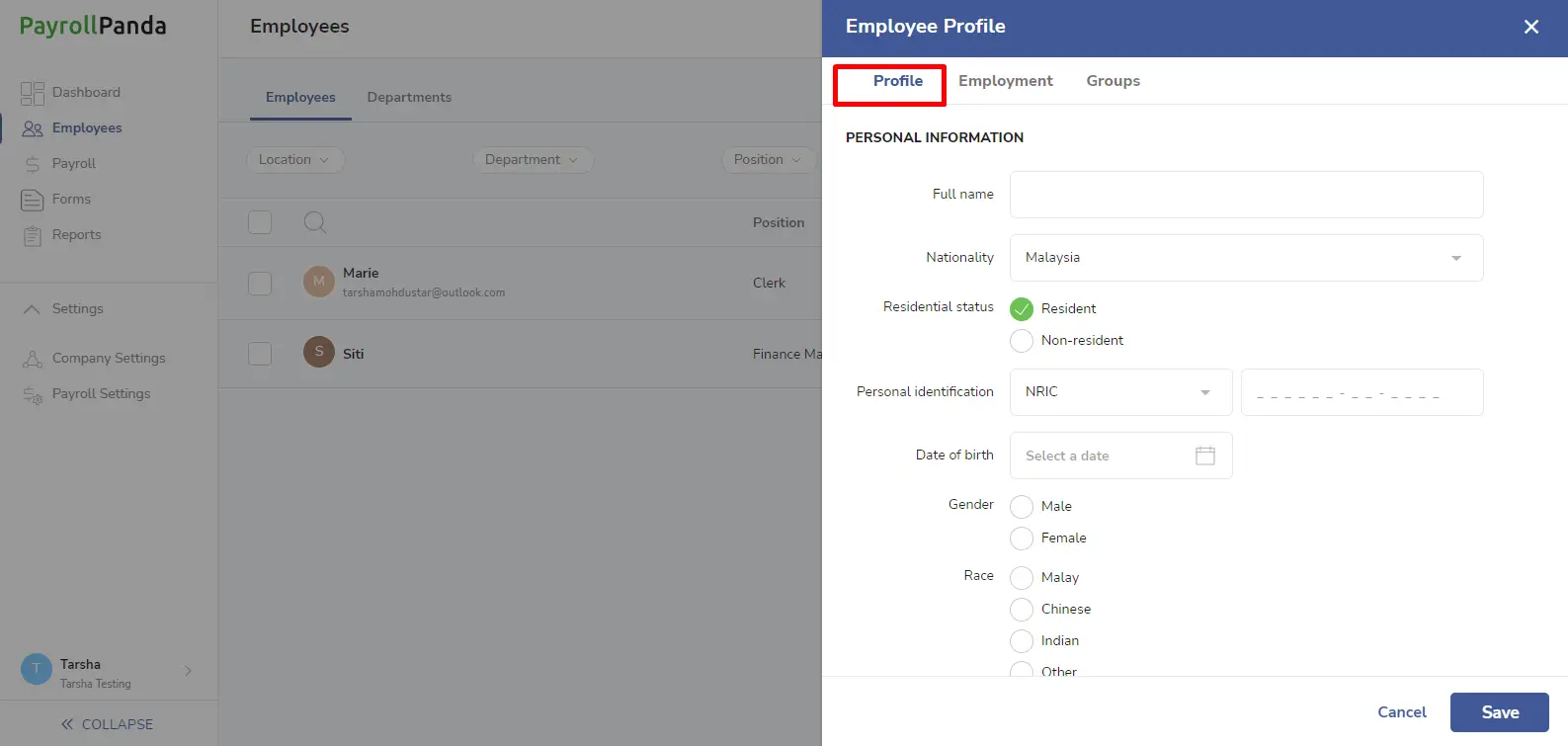Viewport: 1568px width, 746px height.
Task: Open the Departments tab
Action: (409, 98)
